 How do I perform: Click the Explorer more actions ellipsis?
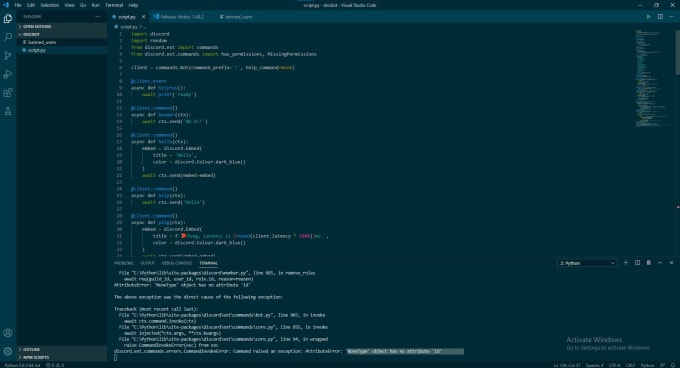point(98,16)
